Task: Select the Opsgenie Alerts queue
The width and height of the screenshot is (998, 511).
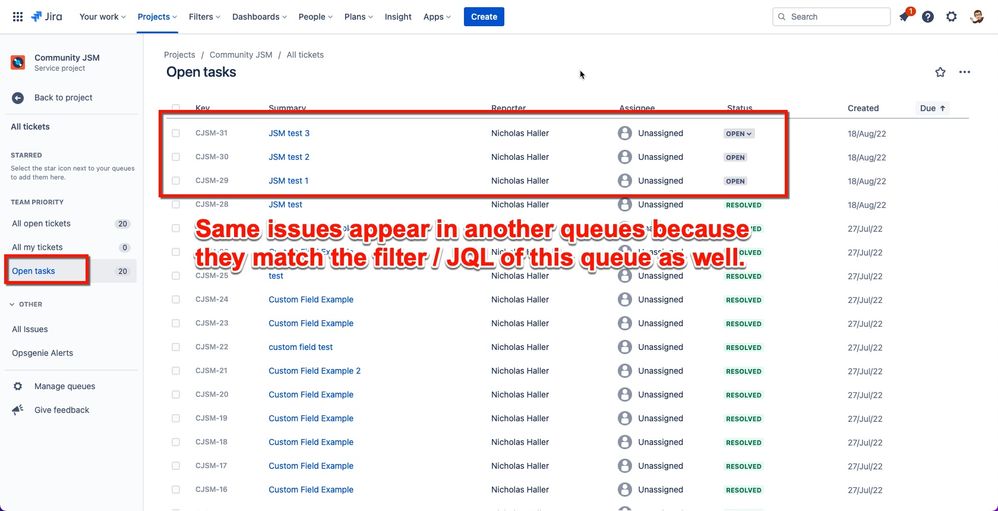Action: tap(70, 353)
